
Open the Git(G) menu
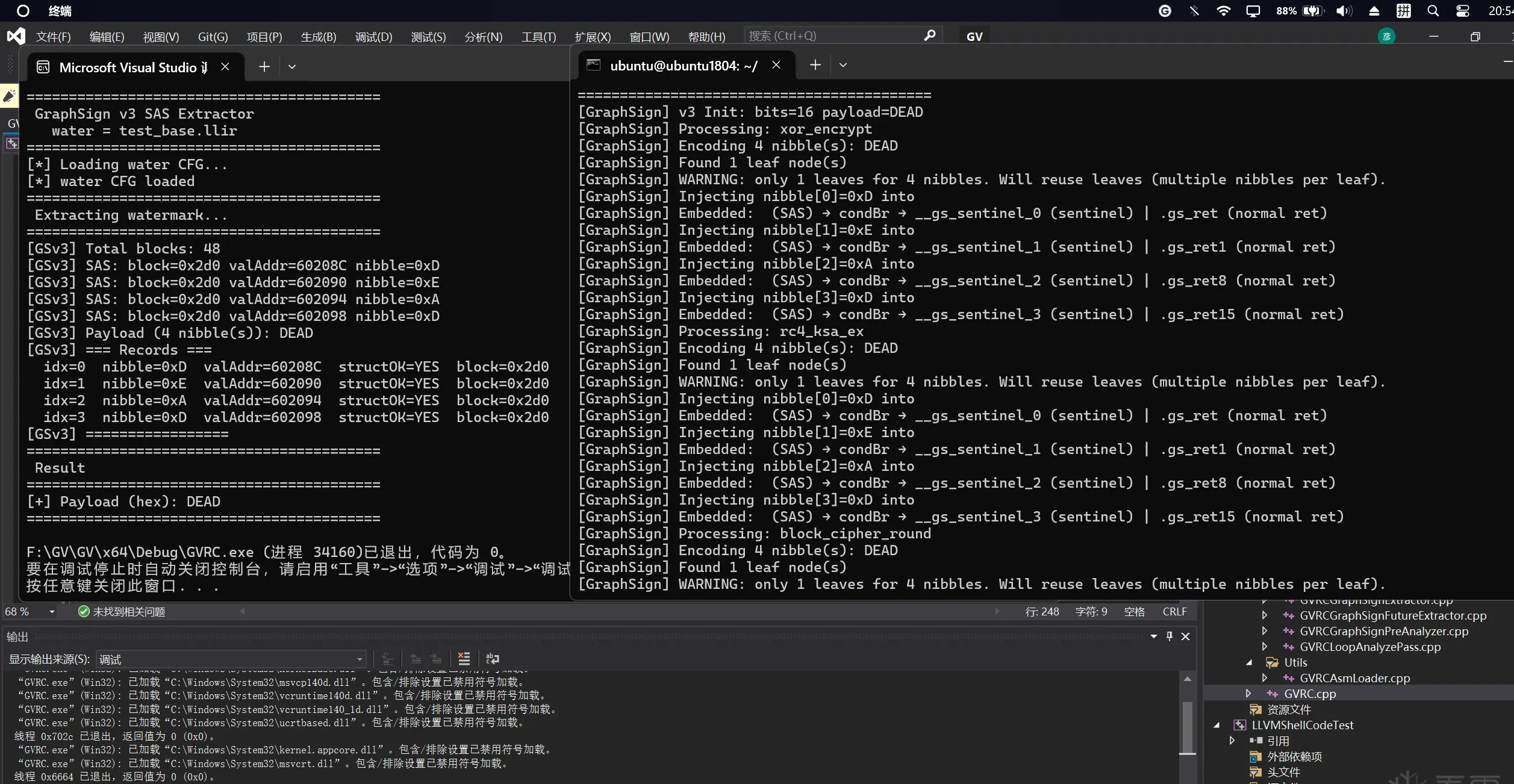pos(213,37)
